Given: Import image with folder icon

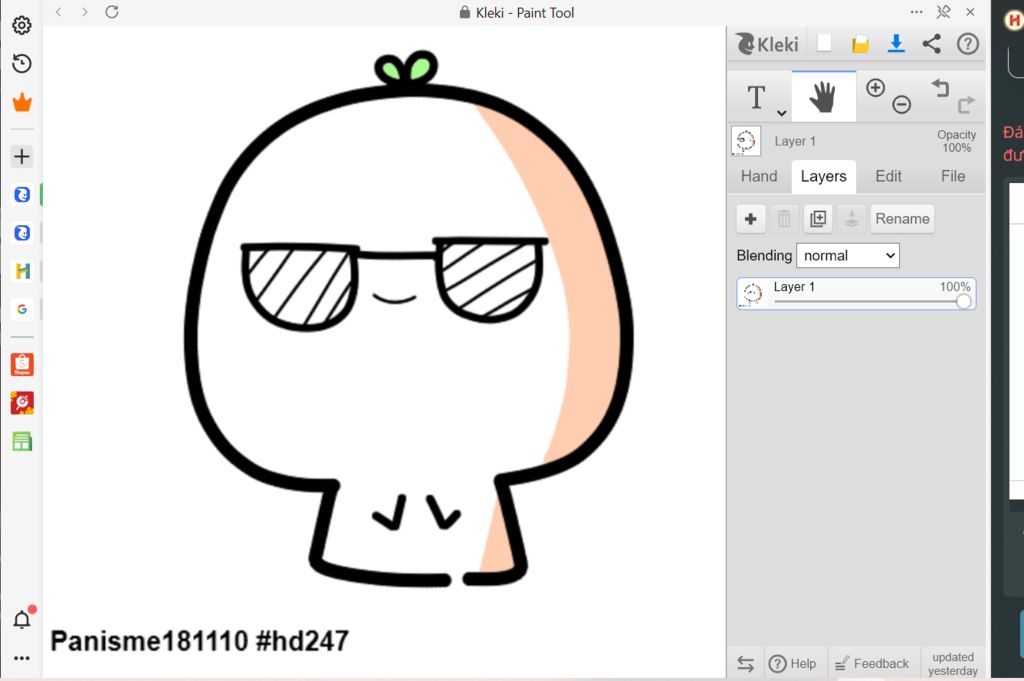Looking at the screenshot, I should click(x=860, y=44).
